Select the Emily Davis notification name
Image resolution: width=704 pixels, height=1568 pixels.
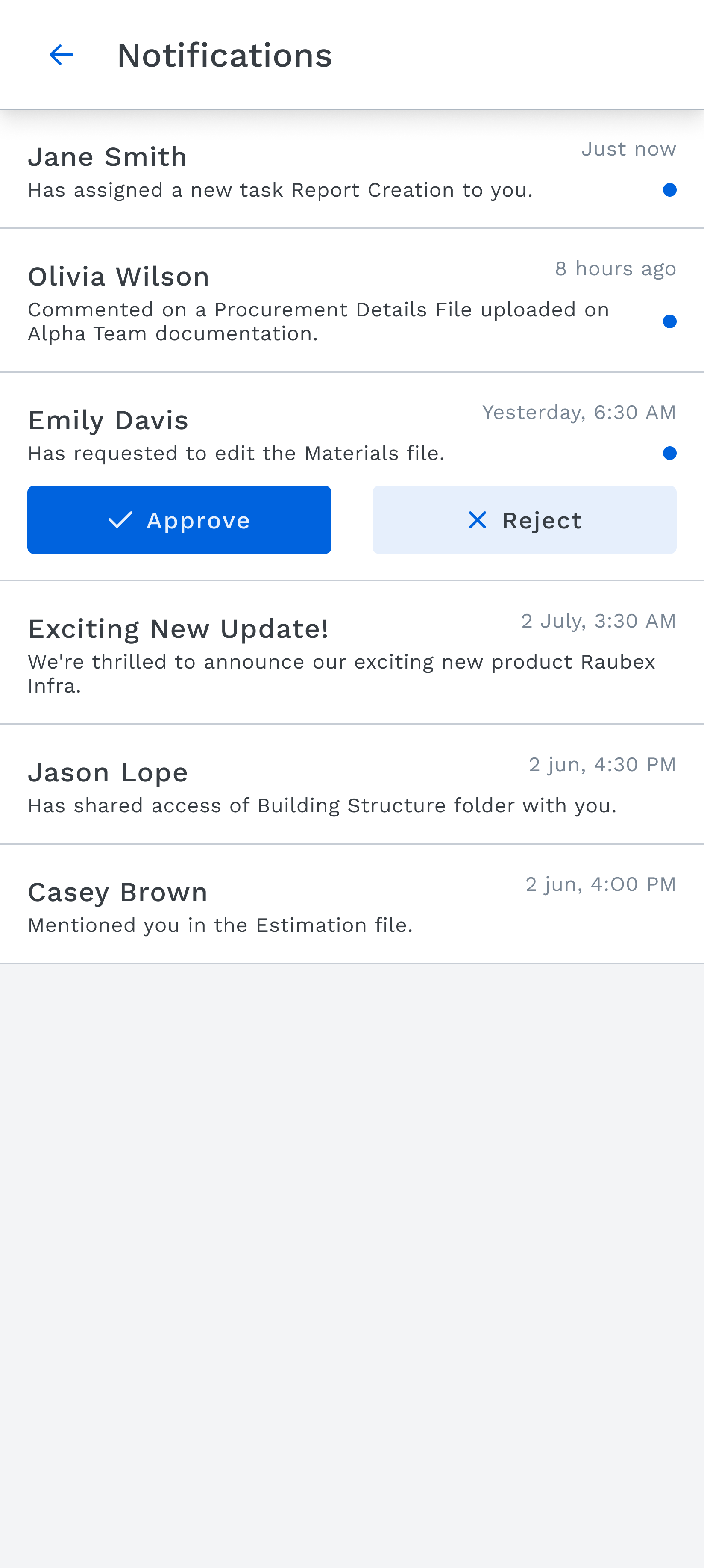coord(109,420)
